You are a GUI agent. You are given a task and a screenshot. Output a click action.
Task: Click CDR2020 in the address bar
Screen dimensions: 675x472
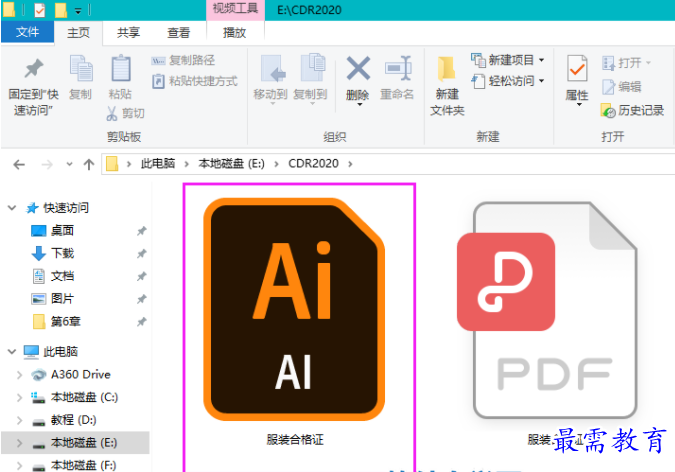(313, 164)
